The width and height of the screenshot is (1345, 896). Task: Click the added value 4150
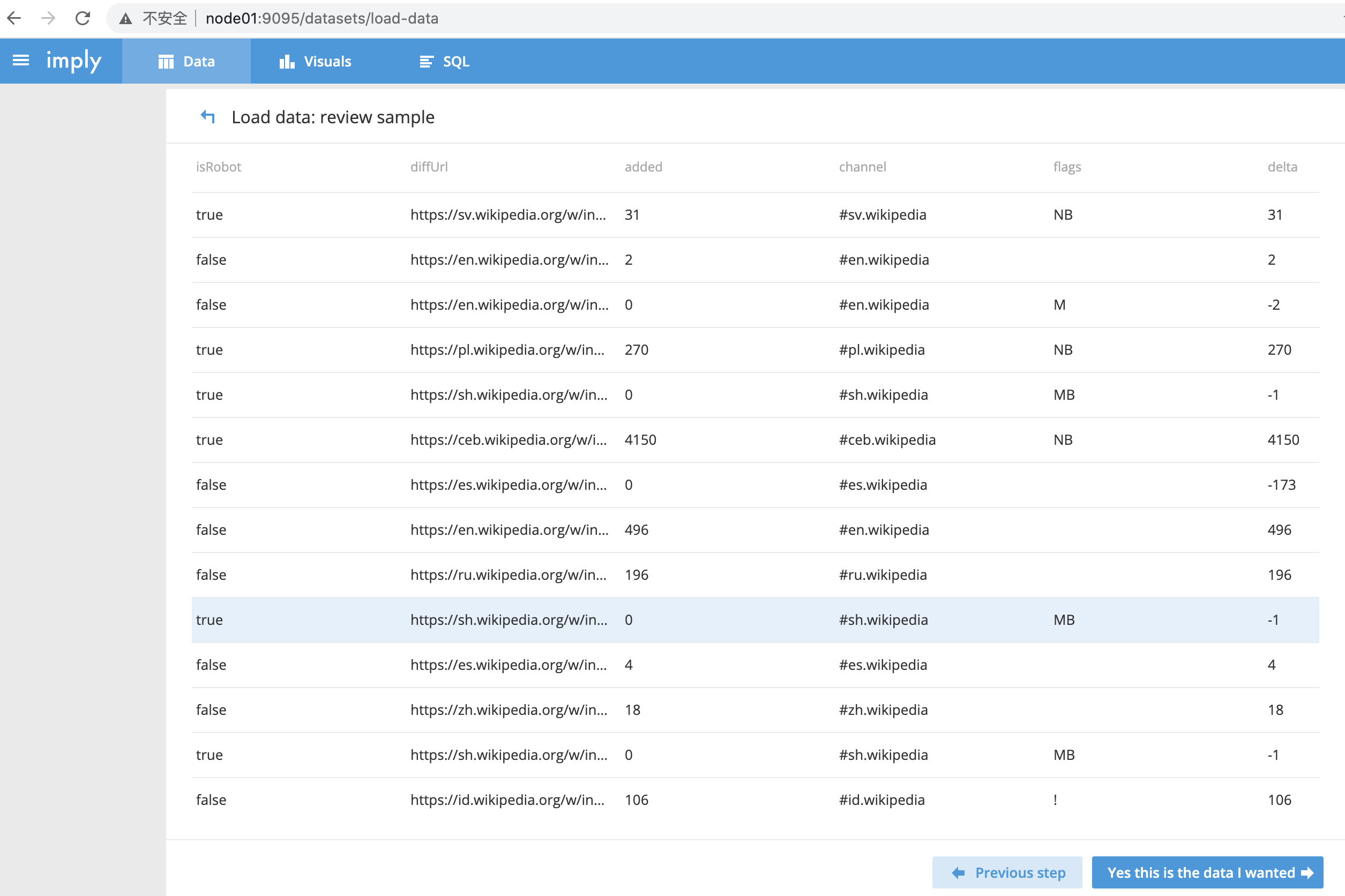click(x=640, y=440)
